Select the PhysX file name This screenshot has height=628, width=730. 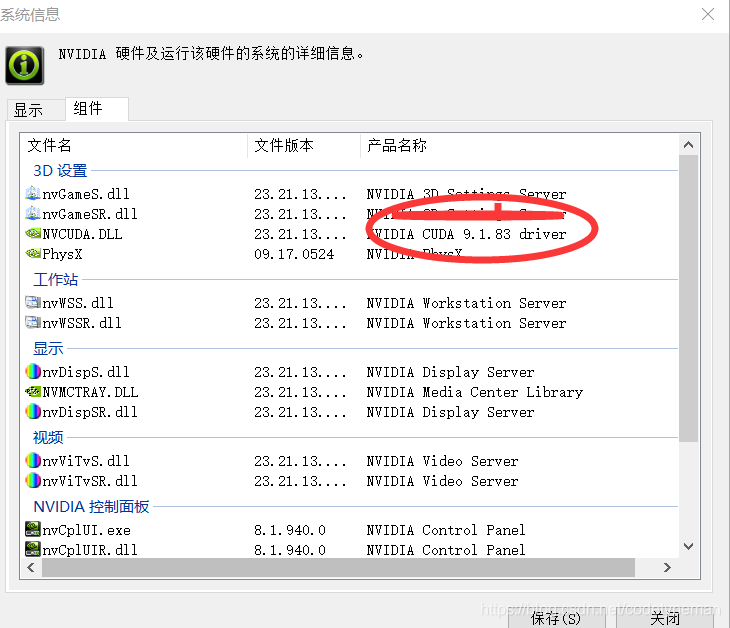[62, 254]
